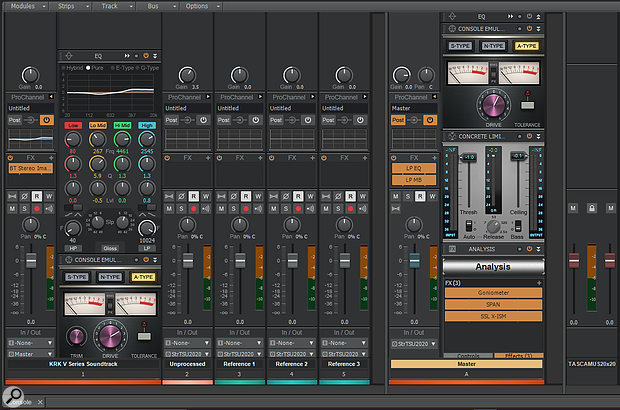Bypass KRK strip FX bin power
This screenshot has width=620, height=410.
pos(10,158)
